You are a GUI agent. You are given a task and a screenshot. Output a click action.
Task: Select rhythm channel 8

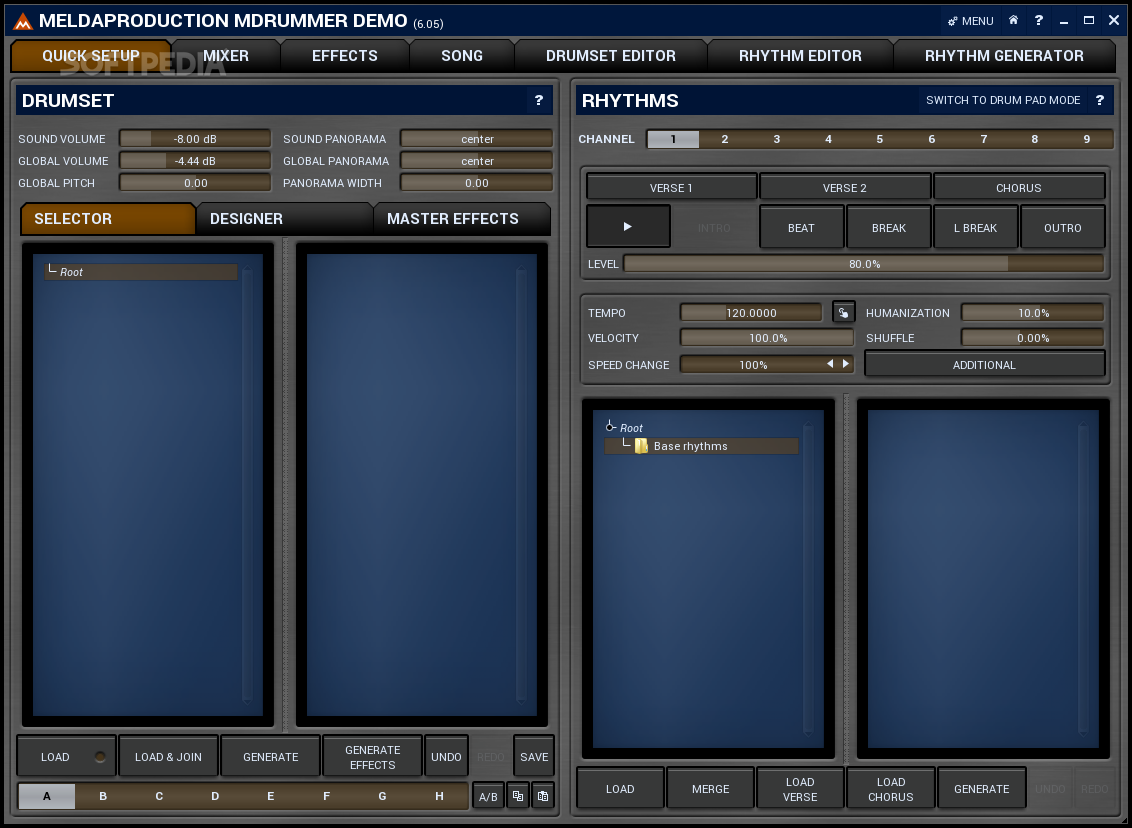[1035, 139]
